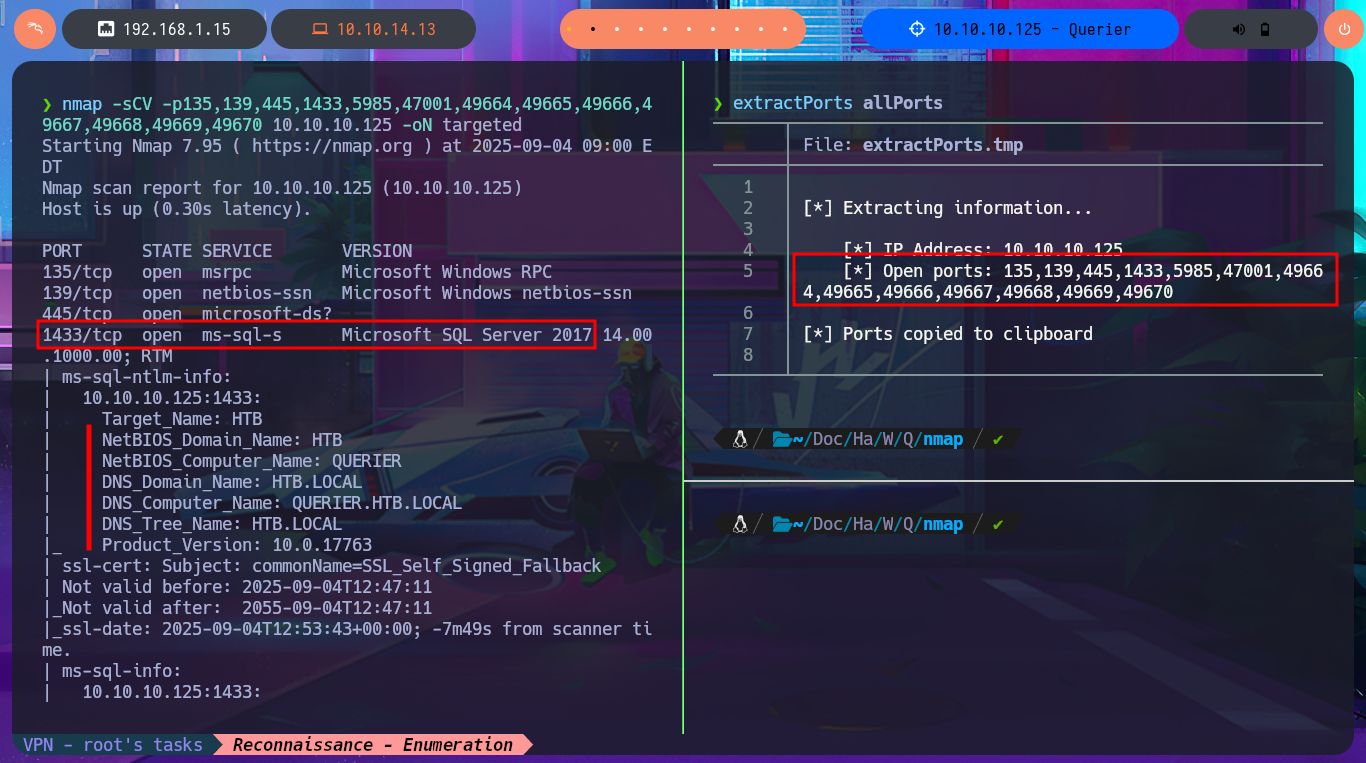The image size is (1366, 763).
Task: Click the green checkmark in bottom-right prompt
Action: click(x=998, y=525)
